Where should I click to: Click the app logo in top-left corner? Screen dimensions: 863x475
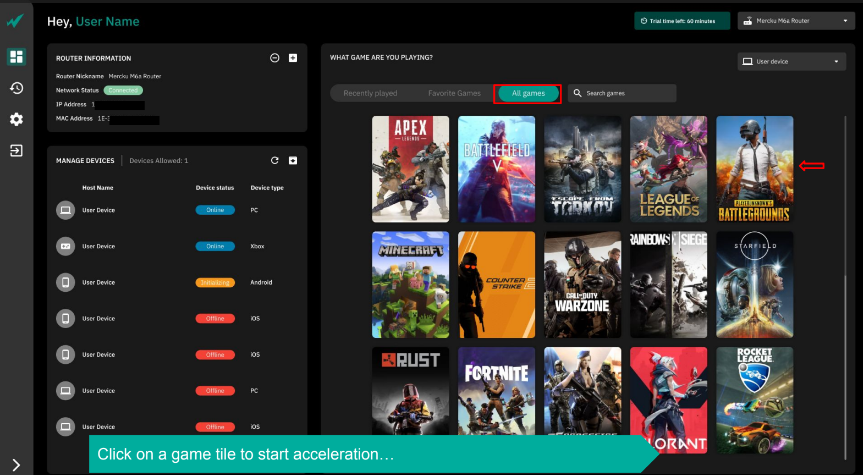click(x=16, y=21)
